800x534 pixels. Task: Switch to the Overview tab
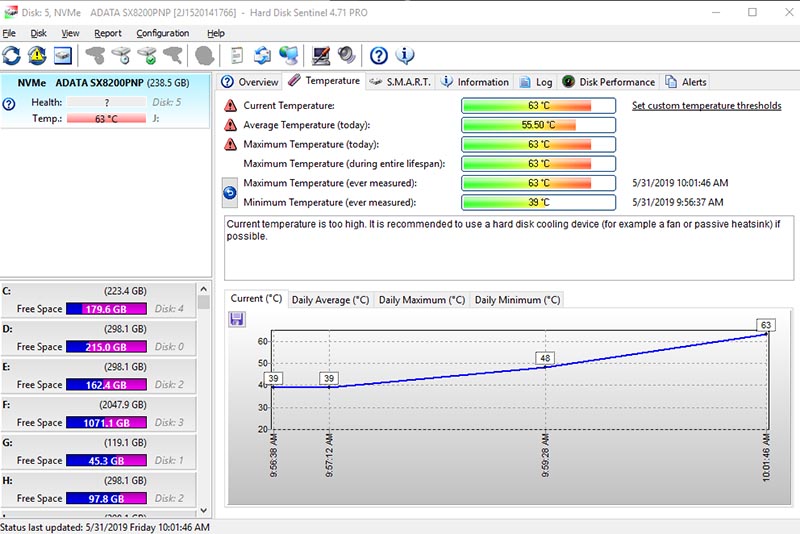pyautogui.click(x=251, y=82)
